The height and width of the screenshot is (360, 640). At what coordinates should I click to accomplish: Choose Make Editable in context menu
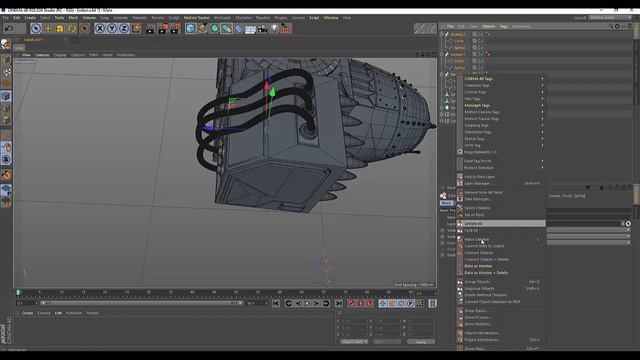(501, 239)
